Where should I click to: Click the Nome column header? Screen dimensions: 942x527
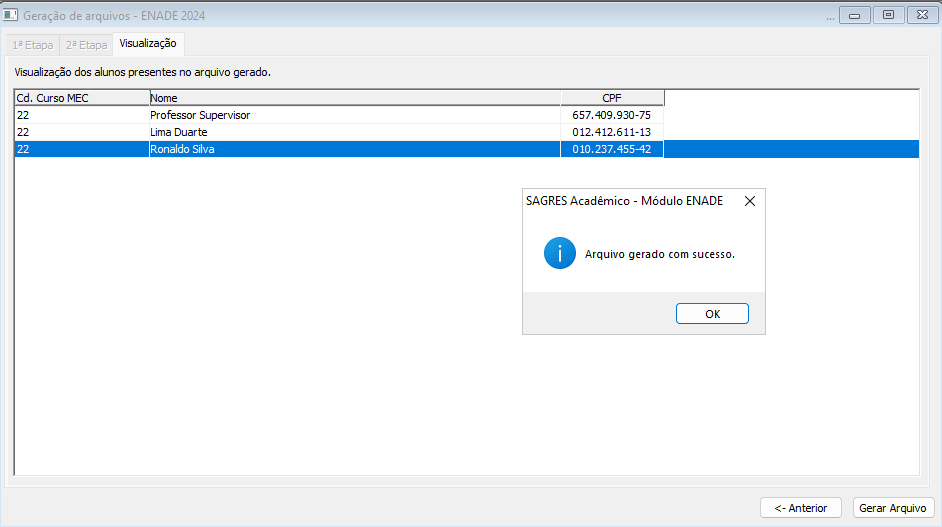(x=355, y=98)
